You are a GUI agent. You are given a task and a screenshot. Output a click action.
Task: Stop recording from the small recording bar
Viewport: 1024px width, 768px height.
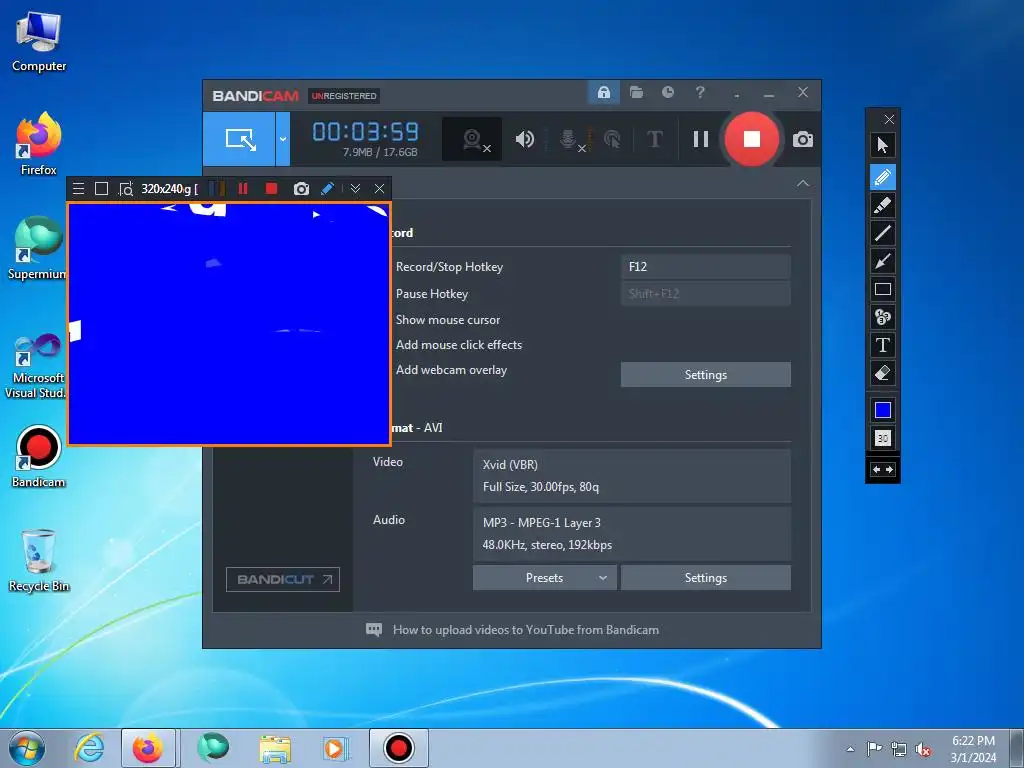pyautogui.click(x=271, y=189)
